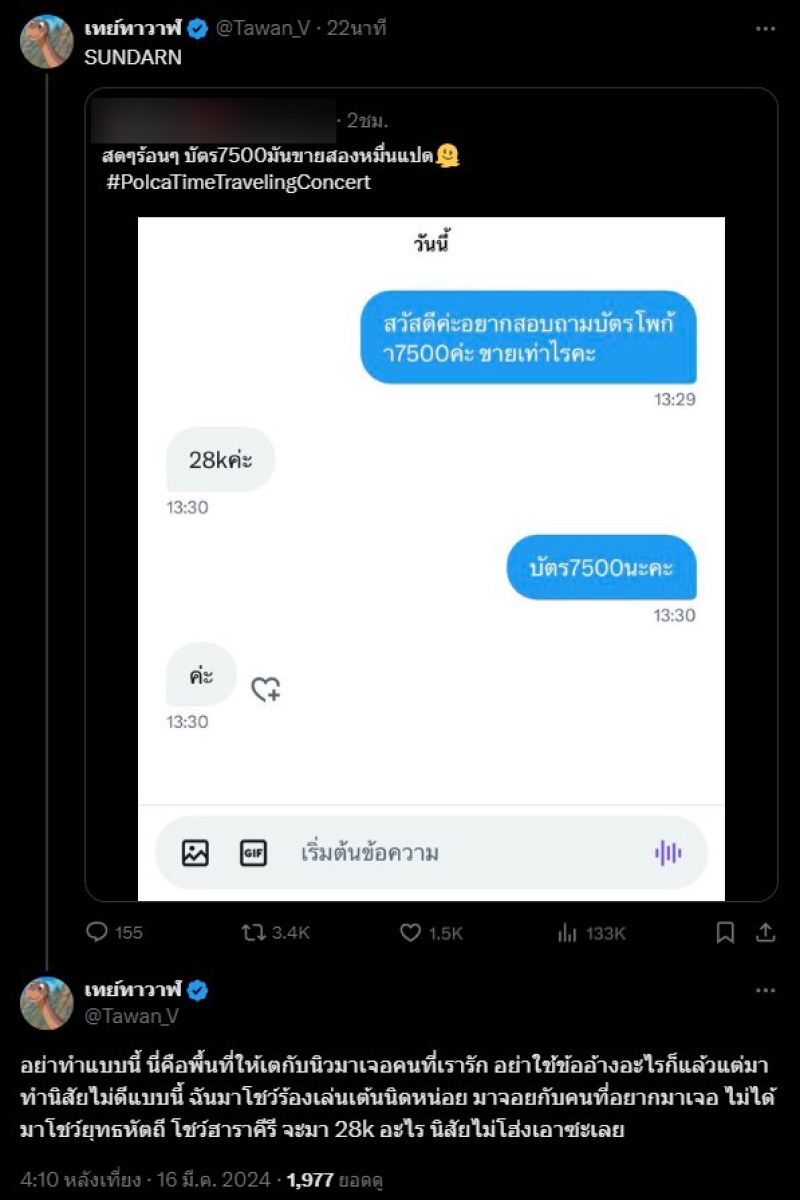Viewport: 800px width, 1200px height.
Task: Add heart reaction to last chat bubble
Action: tap(265, 688)
